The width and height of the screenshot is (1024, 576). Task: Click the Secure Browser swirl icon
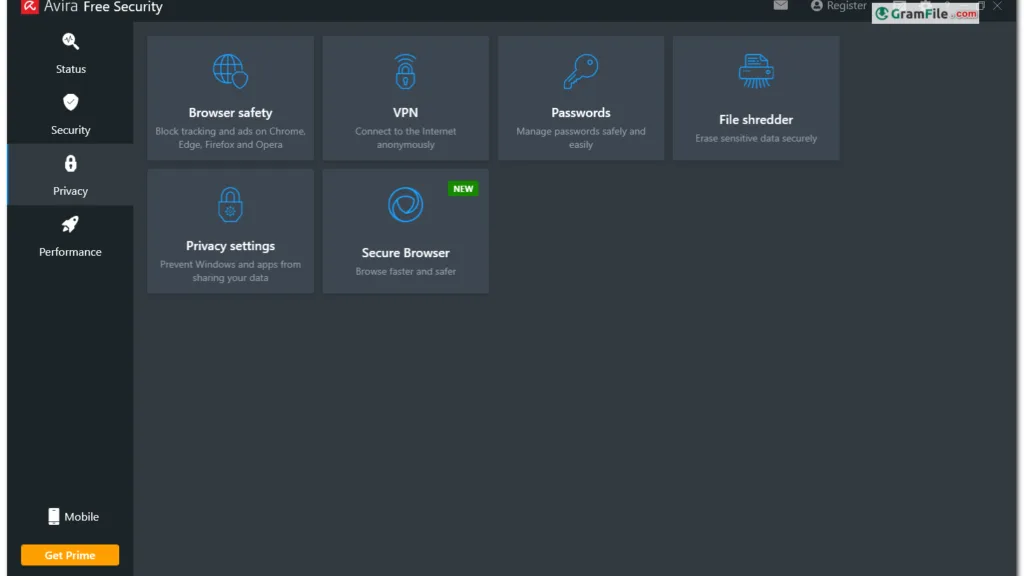click(406, 204)
